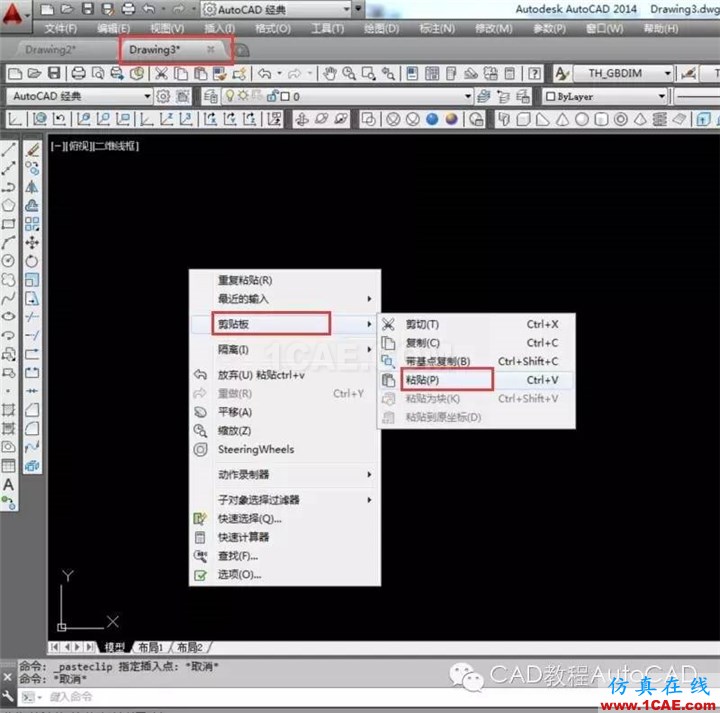Choose 粘贴(P) from clipboard submenu
Image resolution: width=720 pixels, height=713 pixels.
tap(476, 380)
